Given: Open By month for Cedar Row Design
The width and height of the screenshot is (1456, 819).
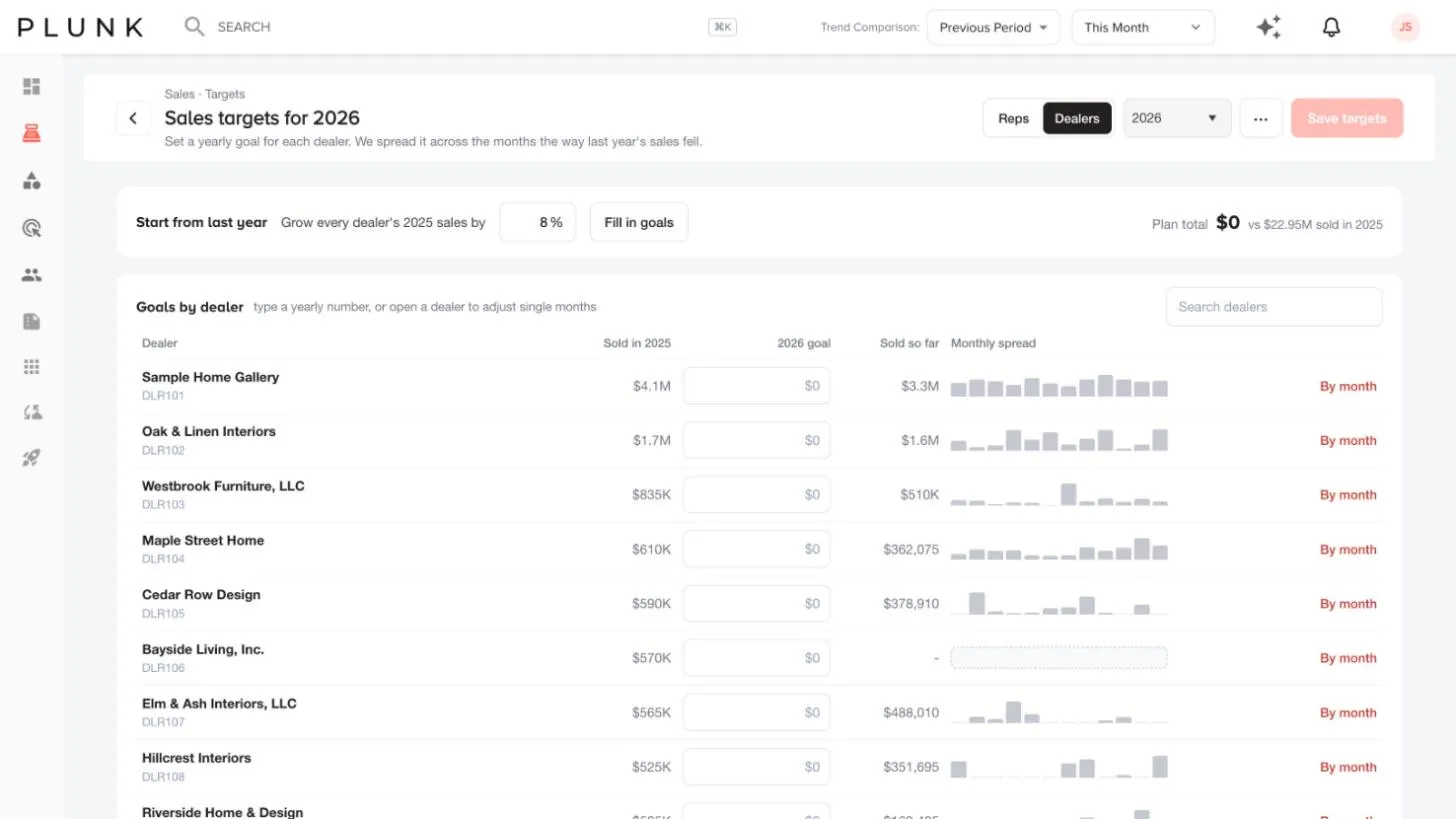Looking at the screenshot, I should [1348, 603].
